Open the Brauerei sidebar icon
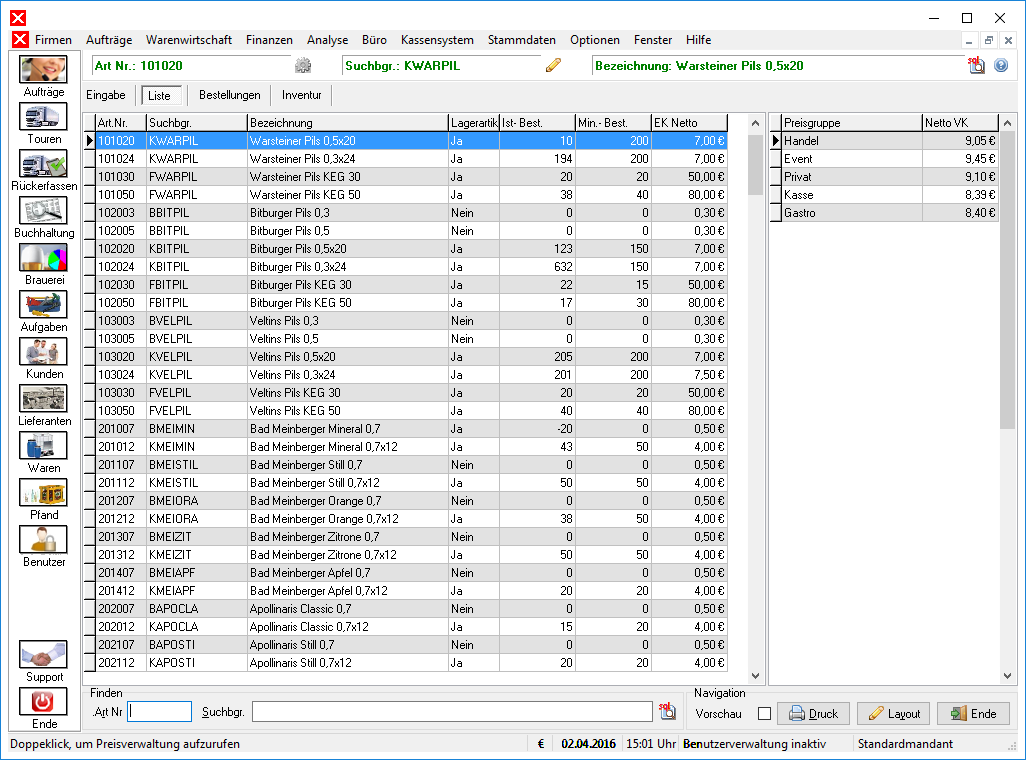Viewport: 1026px width, 760px height. [x=43, y=258]
